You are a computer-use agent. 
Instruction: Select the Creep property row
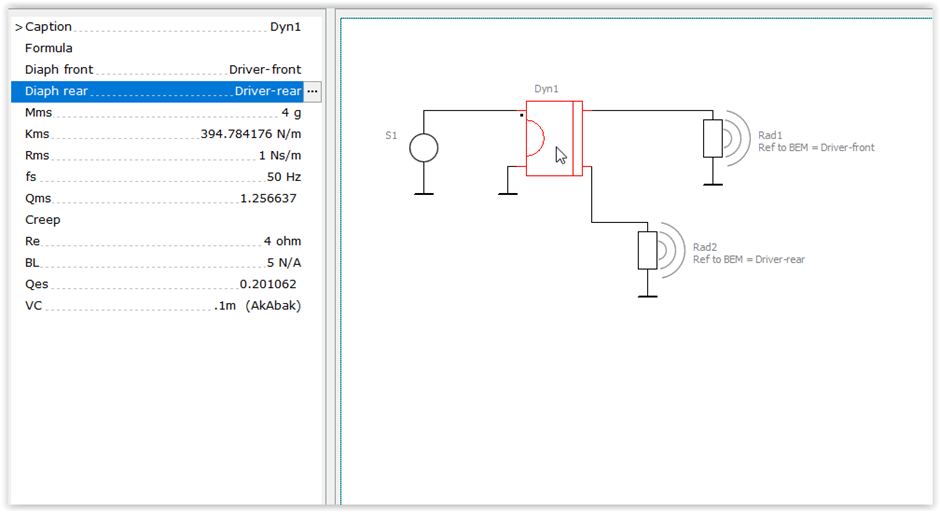[162, 220]
